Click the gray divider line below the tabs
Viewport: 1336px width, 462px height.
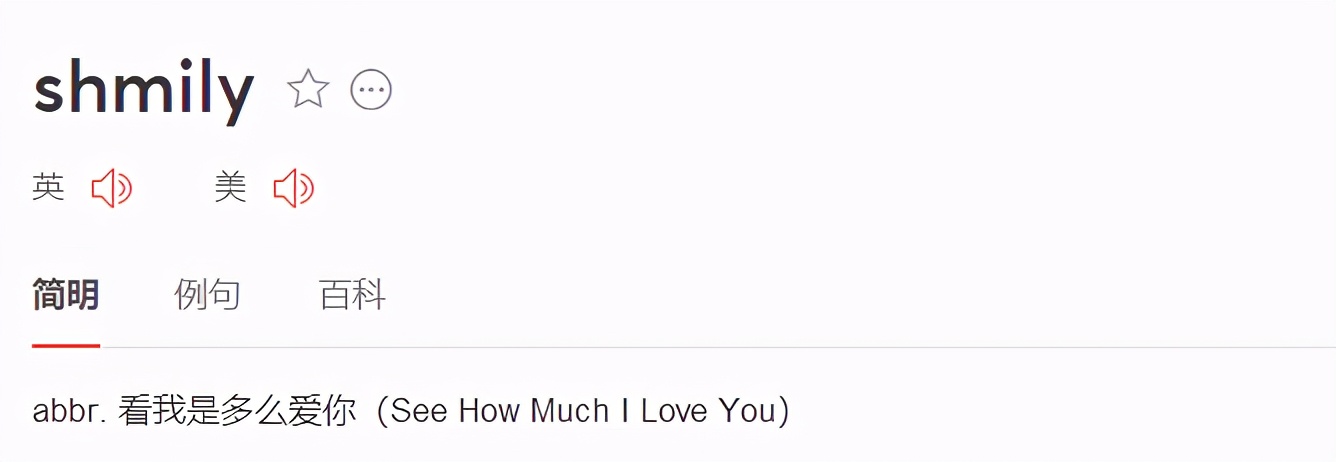click(x=700, y=347)
